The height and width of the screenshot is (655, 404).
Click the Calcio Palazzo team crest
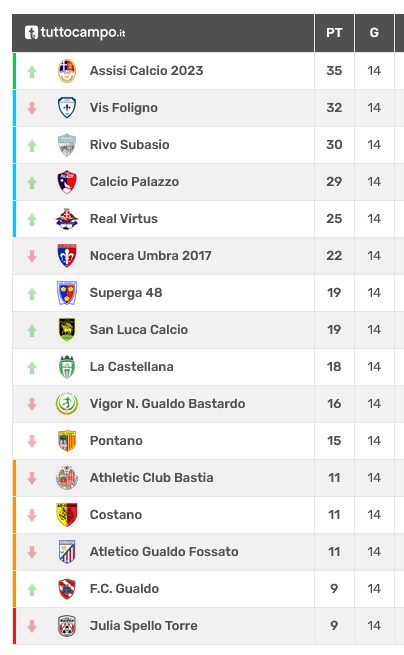click(x=67, y=182)
